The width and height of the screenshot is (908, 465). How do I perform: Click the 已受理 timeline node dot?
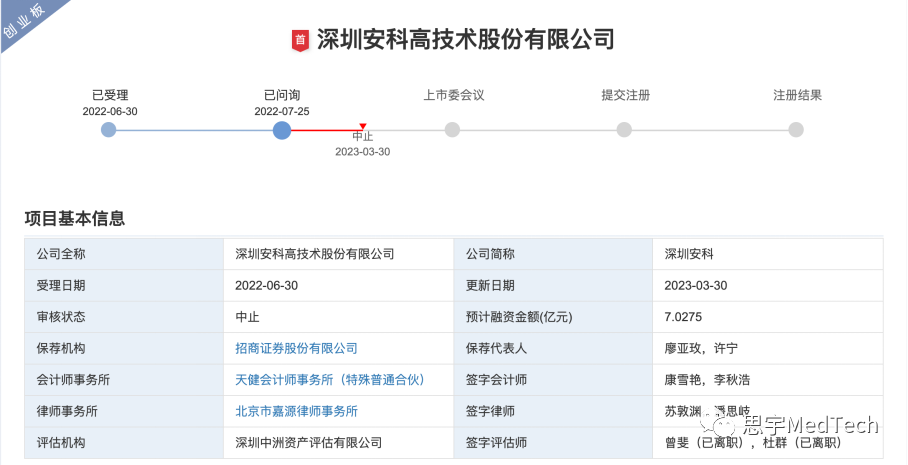point(109,130)
